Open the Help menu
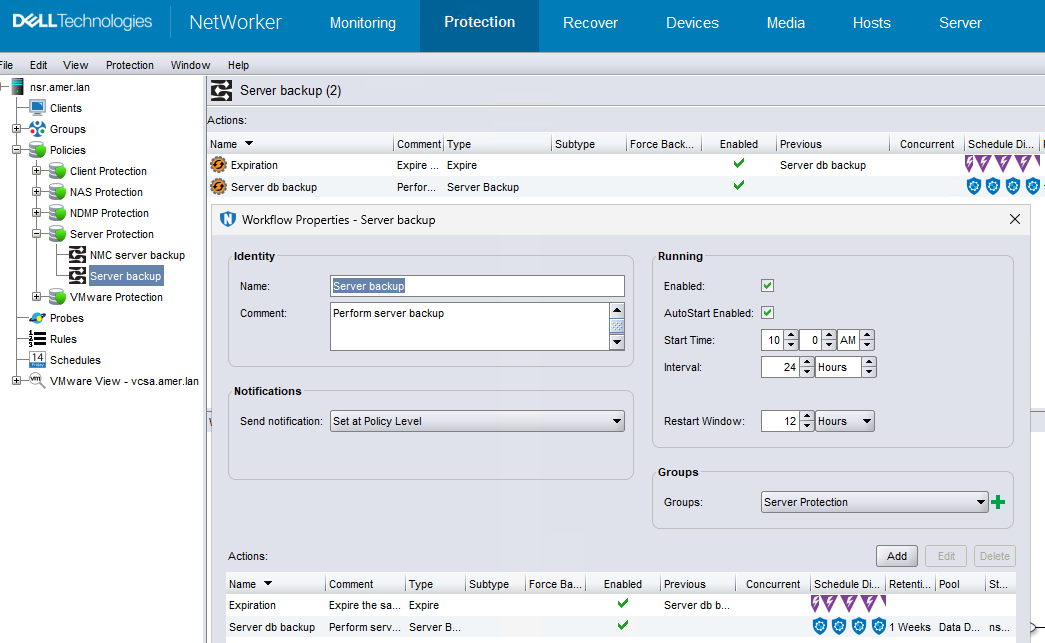Screen dimensions: 1045x643 coord(238,65)
